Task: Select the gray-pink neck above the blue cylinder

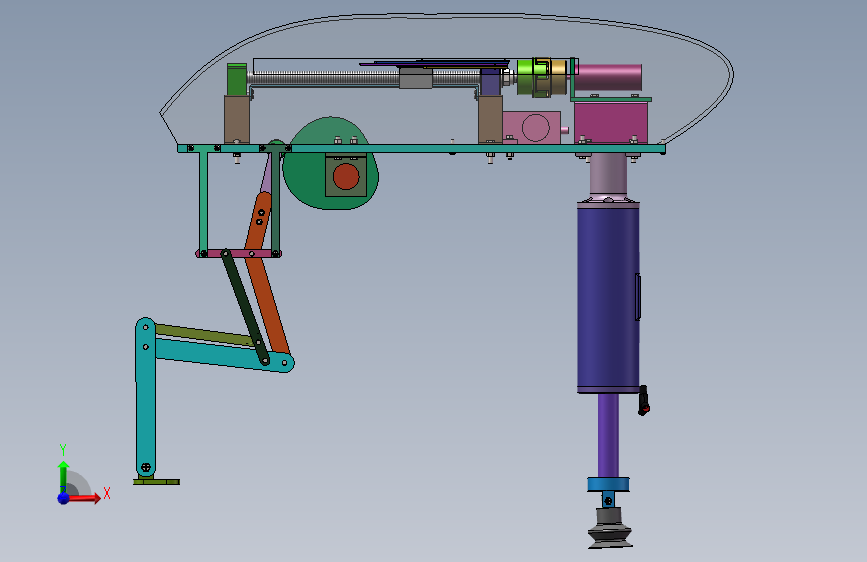Action: [x=608, y=174]
